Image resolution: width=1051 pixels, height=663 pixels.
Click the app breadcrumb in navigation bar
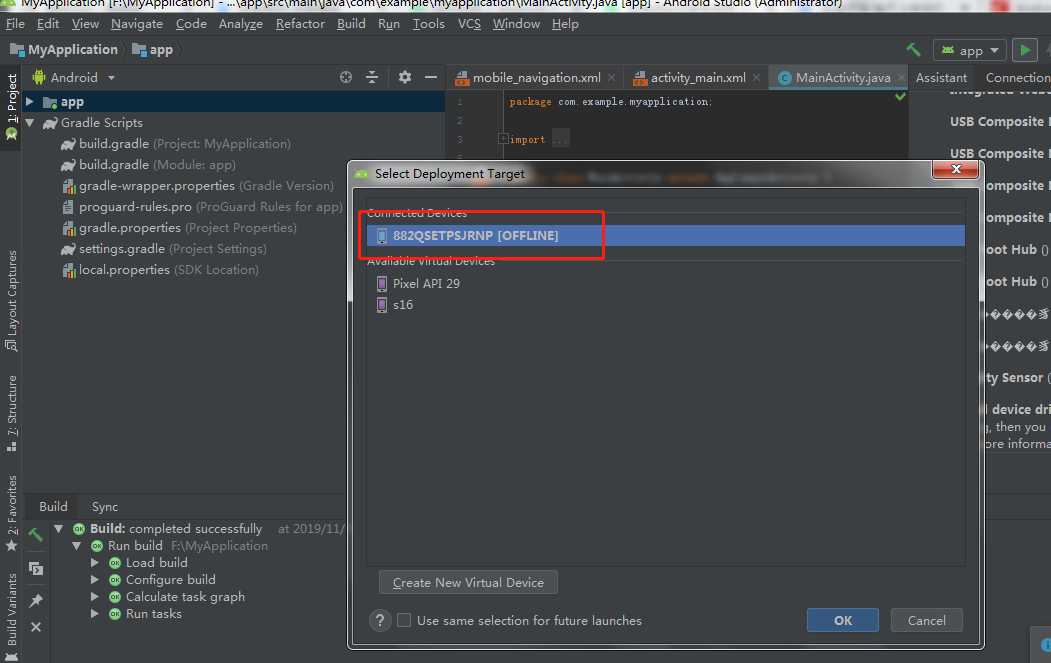[x=153, y=50]
